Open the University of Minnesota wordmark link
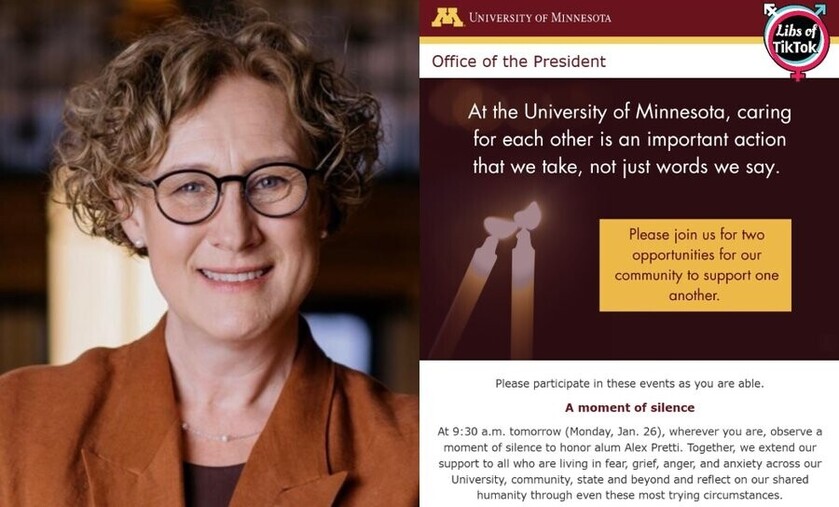 tap(539, 17)
